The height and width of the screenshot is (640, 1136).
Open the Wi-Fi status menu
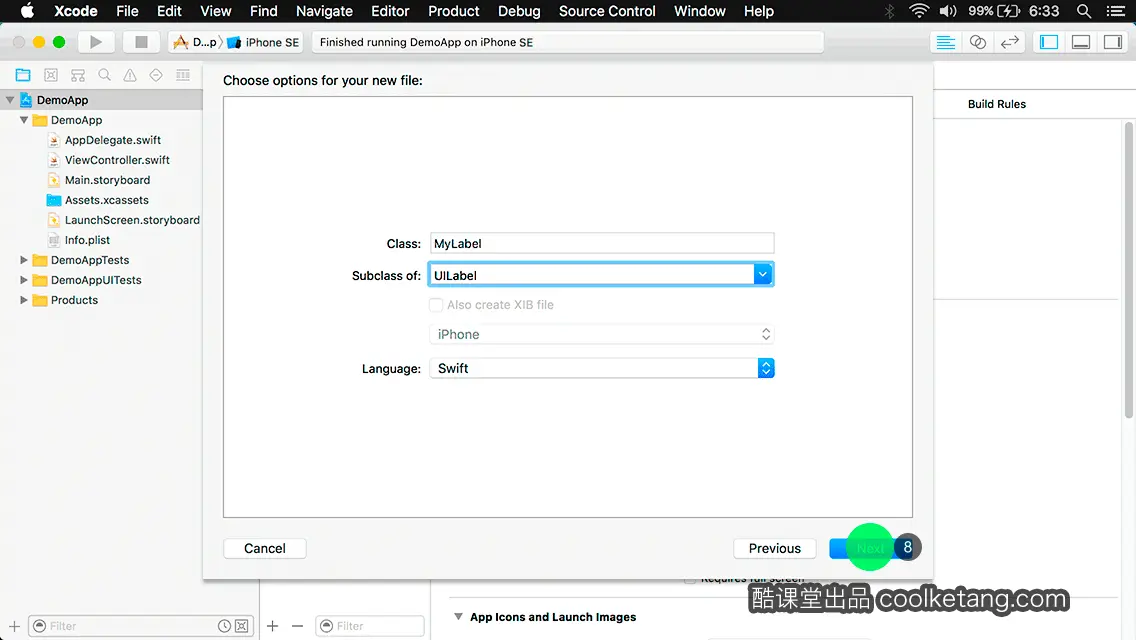point(919,11)
